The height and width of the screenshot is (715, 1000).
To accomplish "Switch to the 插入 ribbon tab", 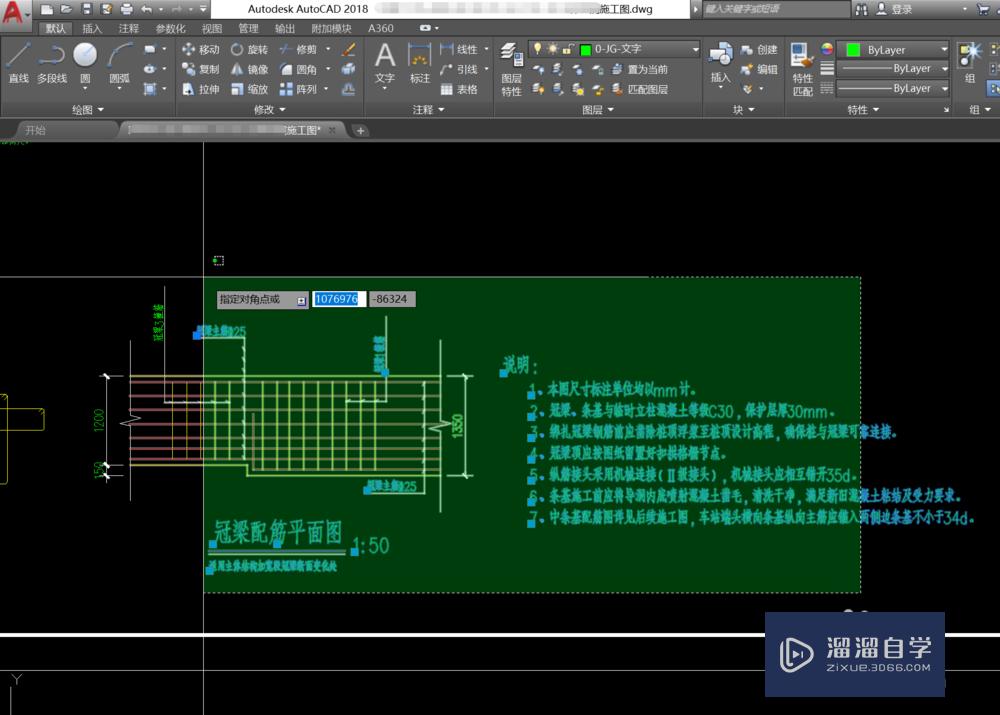I will coord(92,29).
